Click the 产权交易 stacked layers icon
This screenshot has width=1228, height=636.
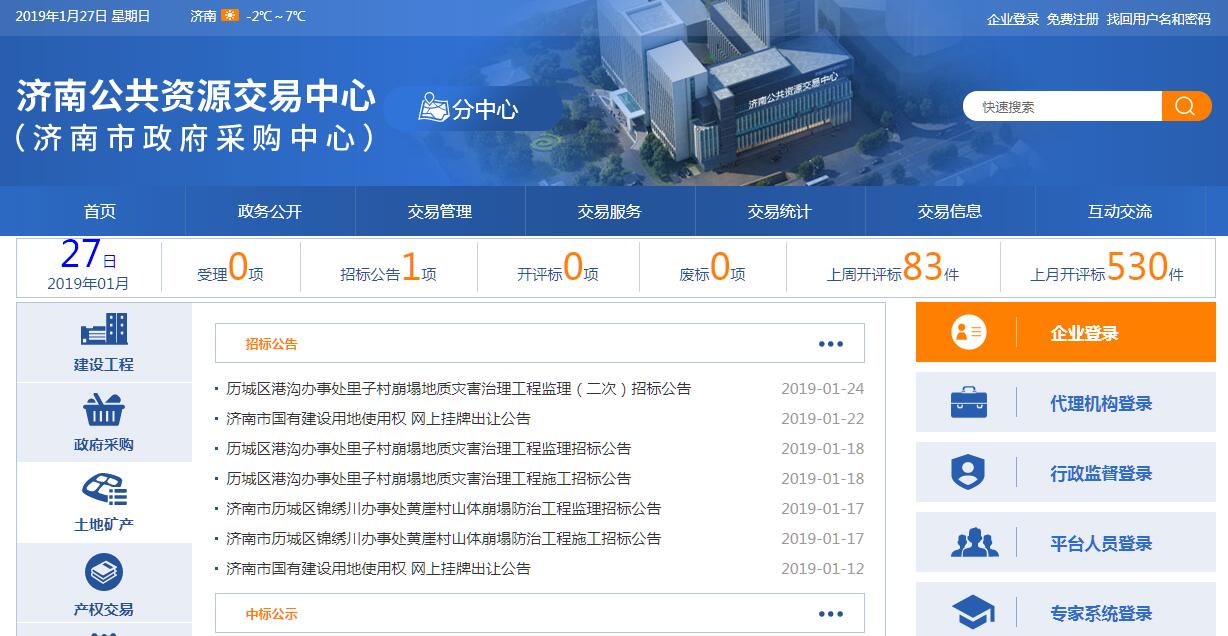coord(104,573)
